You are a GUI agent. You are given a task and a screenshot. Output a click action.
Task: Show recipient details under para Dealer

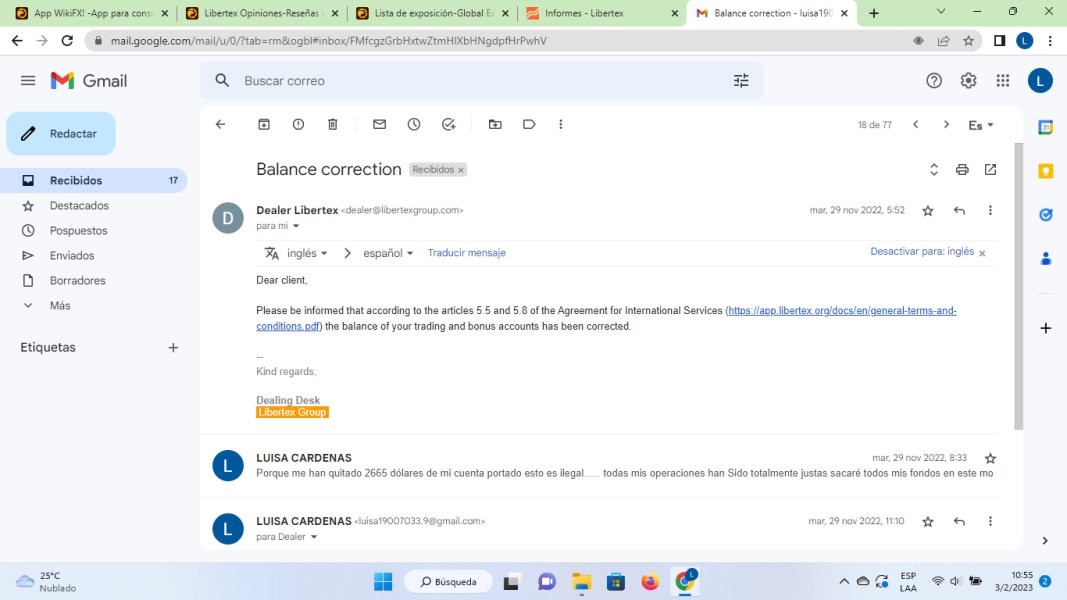tap(314, 537)
